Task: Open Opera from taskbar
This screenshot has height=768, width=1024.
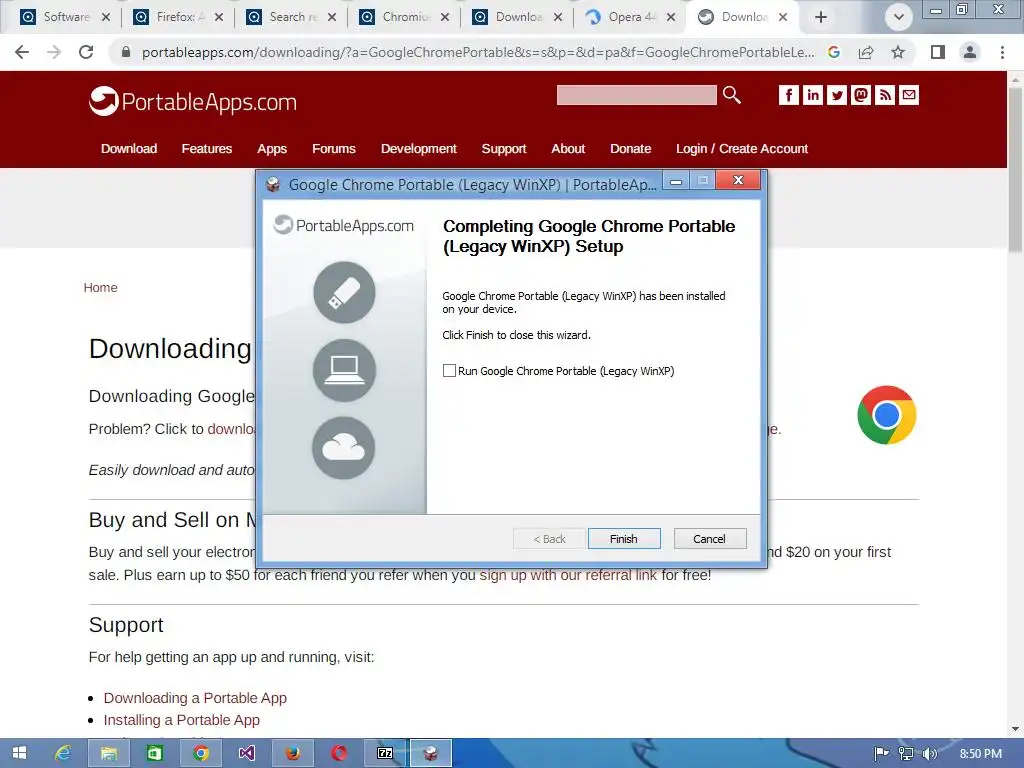Action: coord(339,753)
